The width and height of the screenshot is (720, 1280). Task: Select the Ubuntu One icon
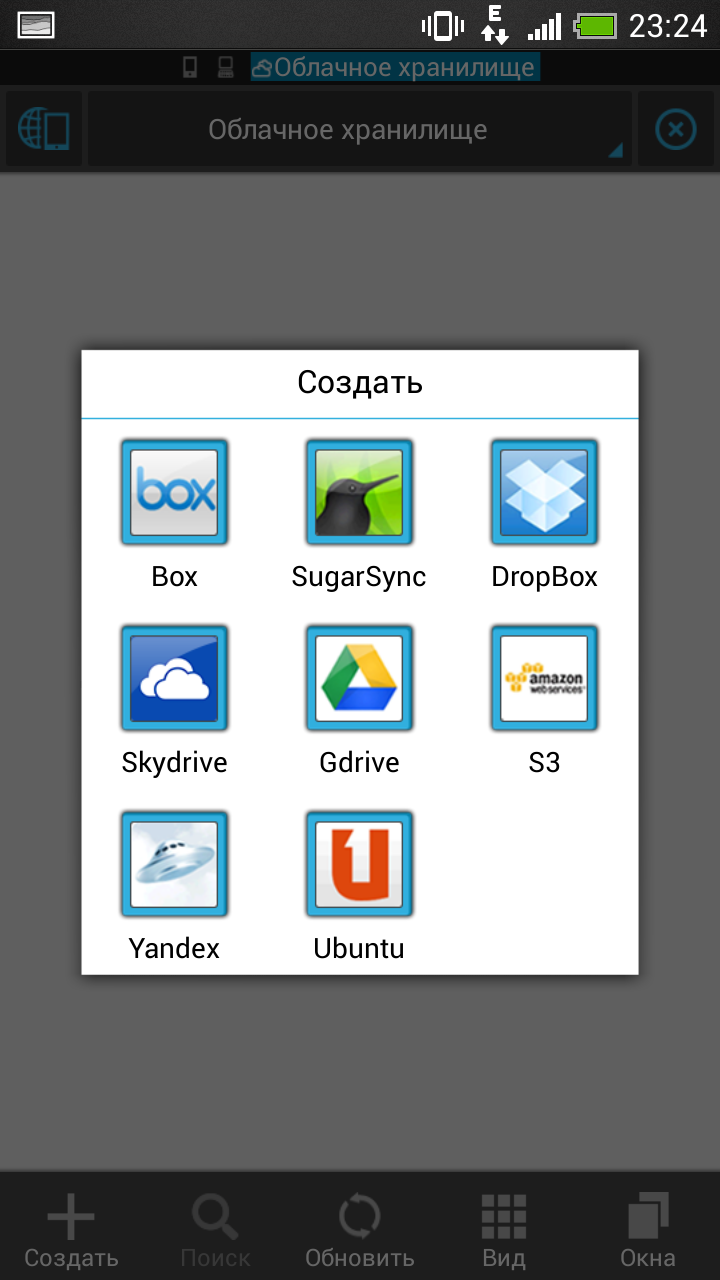[359, 864]
